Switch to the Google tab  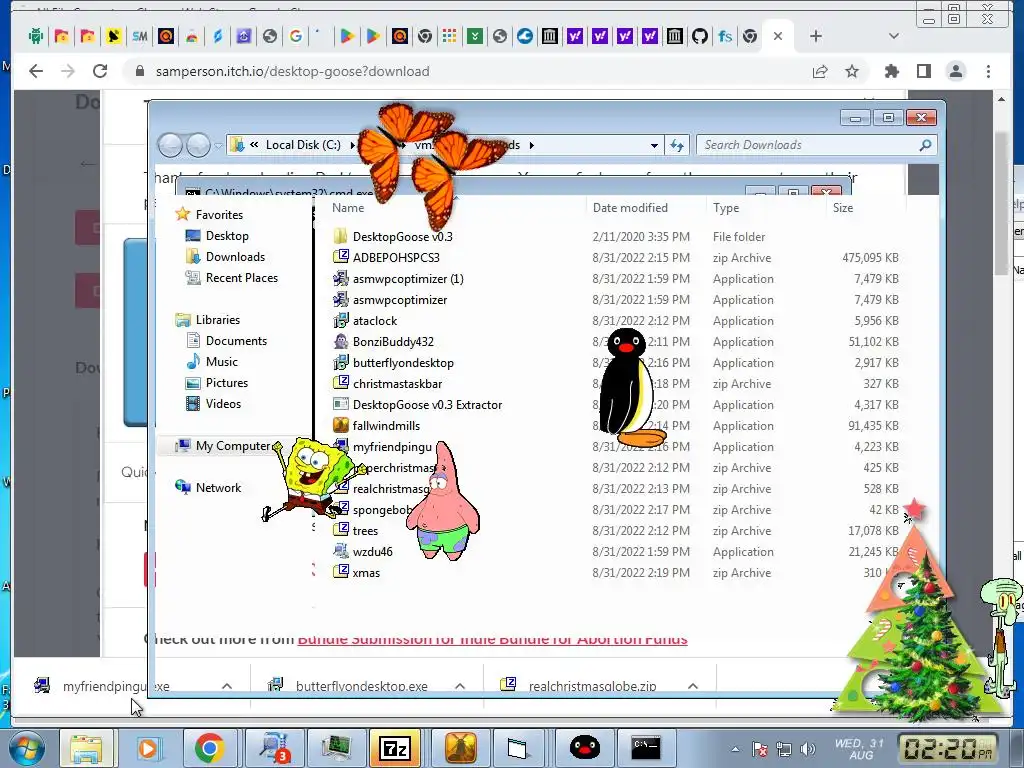pyautogui.click(x=296, y=36)
